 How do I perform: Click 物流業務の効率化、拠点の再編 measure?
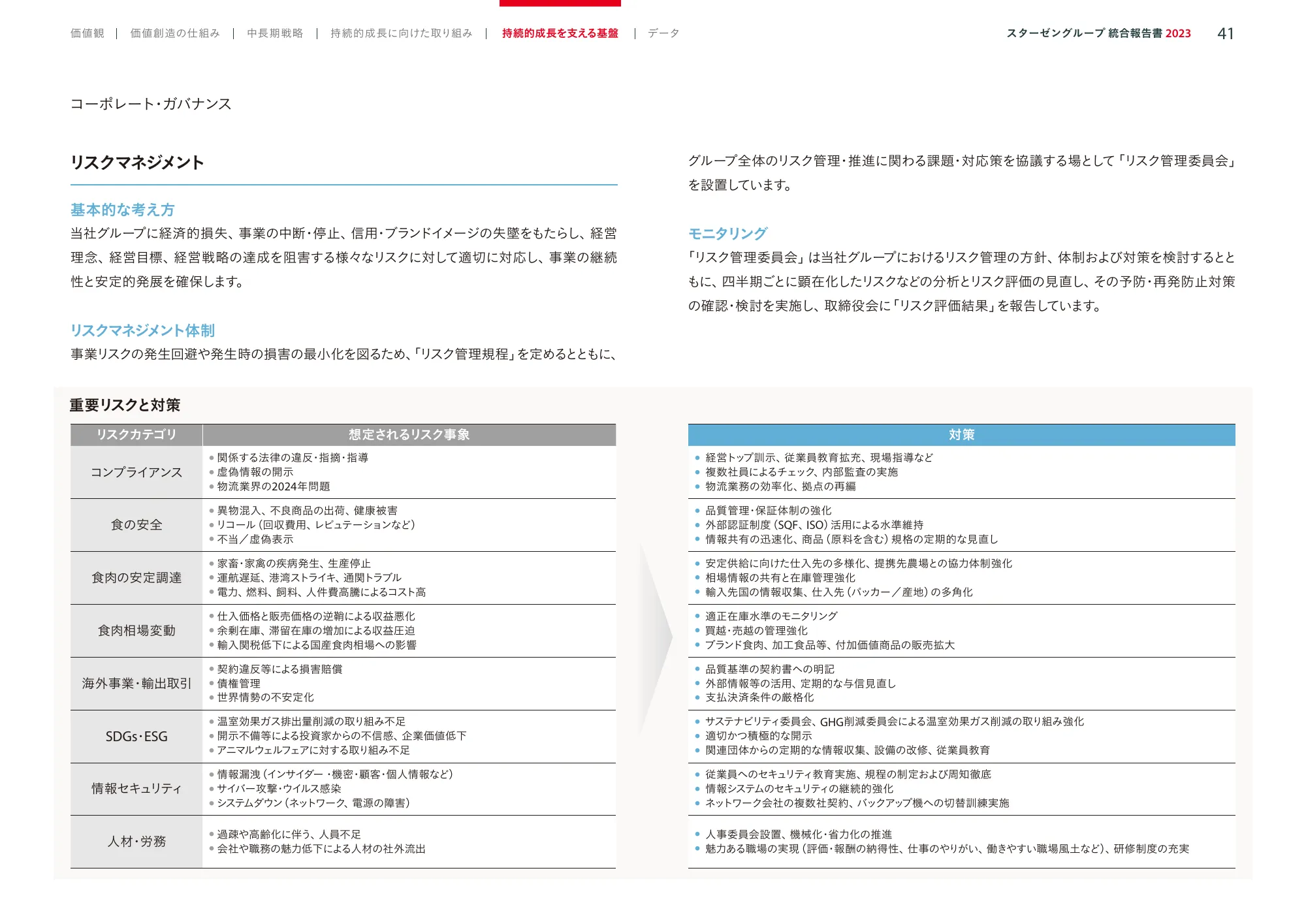(780, 486)
